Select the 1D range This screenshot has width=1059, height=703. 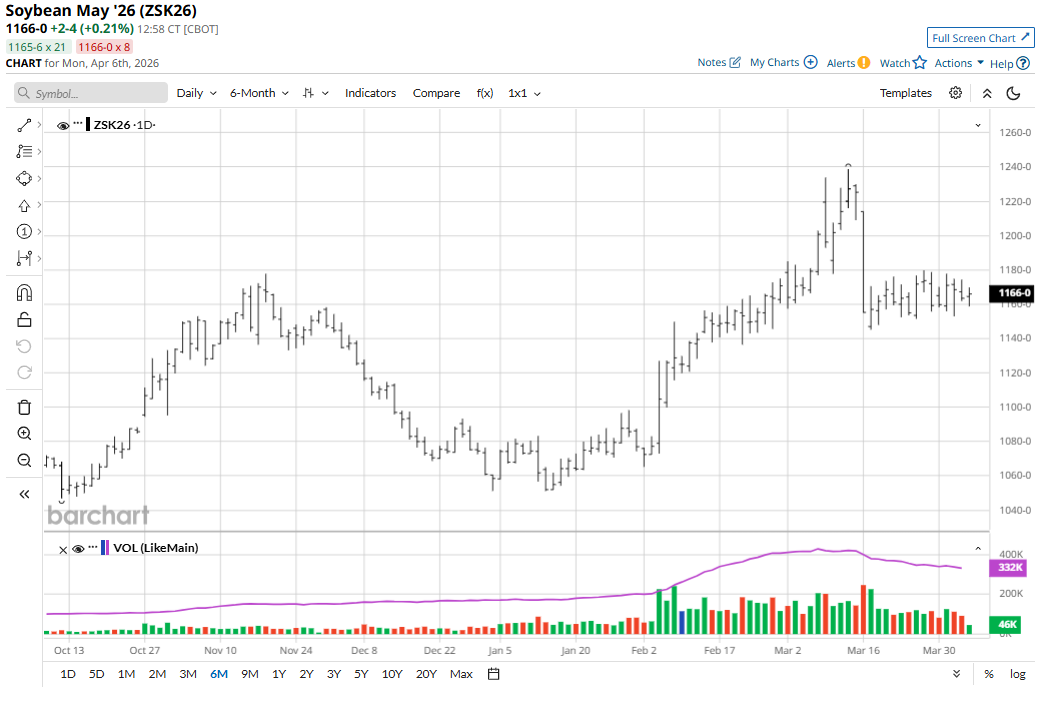click(68, 674)
